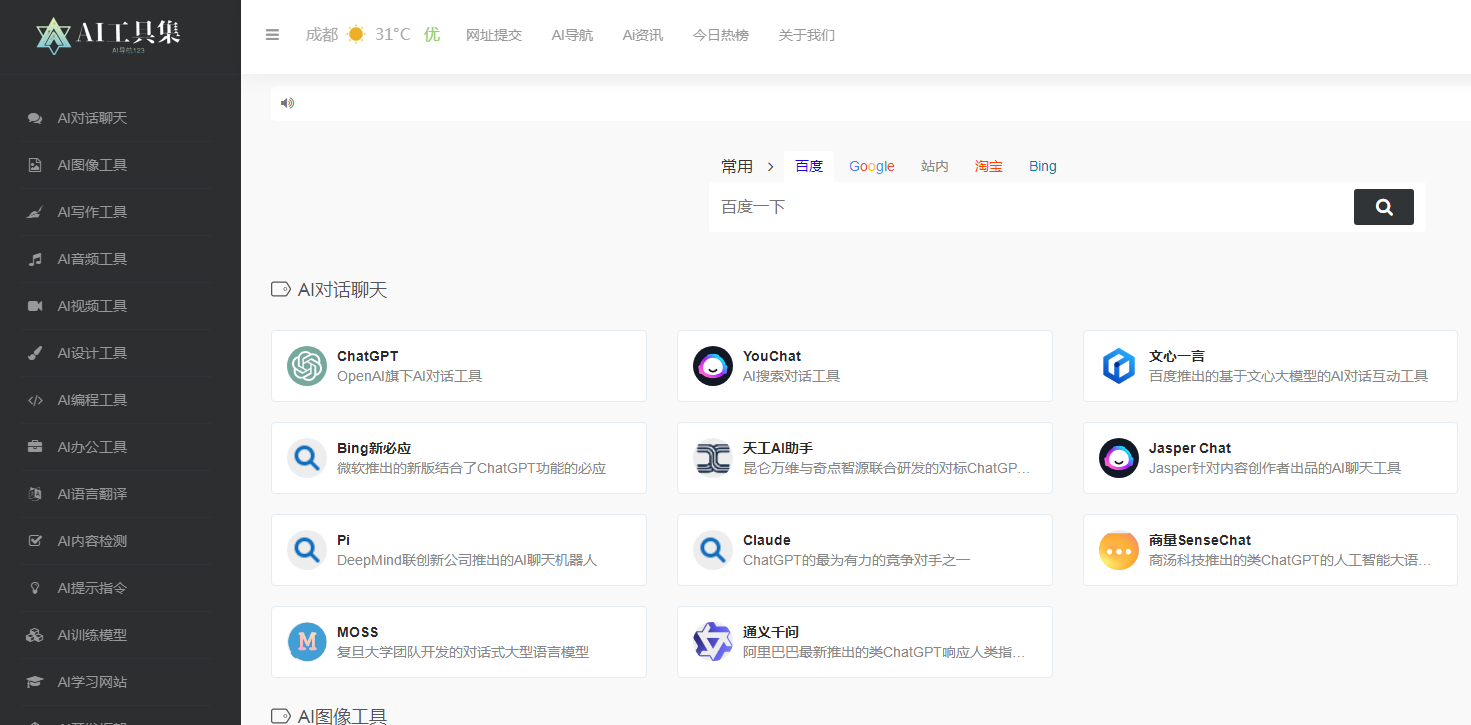Expand the 常用 search category chevron
Screen dimensions: 1471x725
pos(770,167)
